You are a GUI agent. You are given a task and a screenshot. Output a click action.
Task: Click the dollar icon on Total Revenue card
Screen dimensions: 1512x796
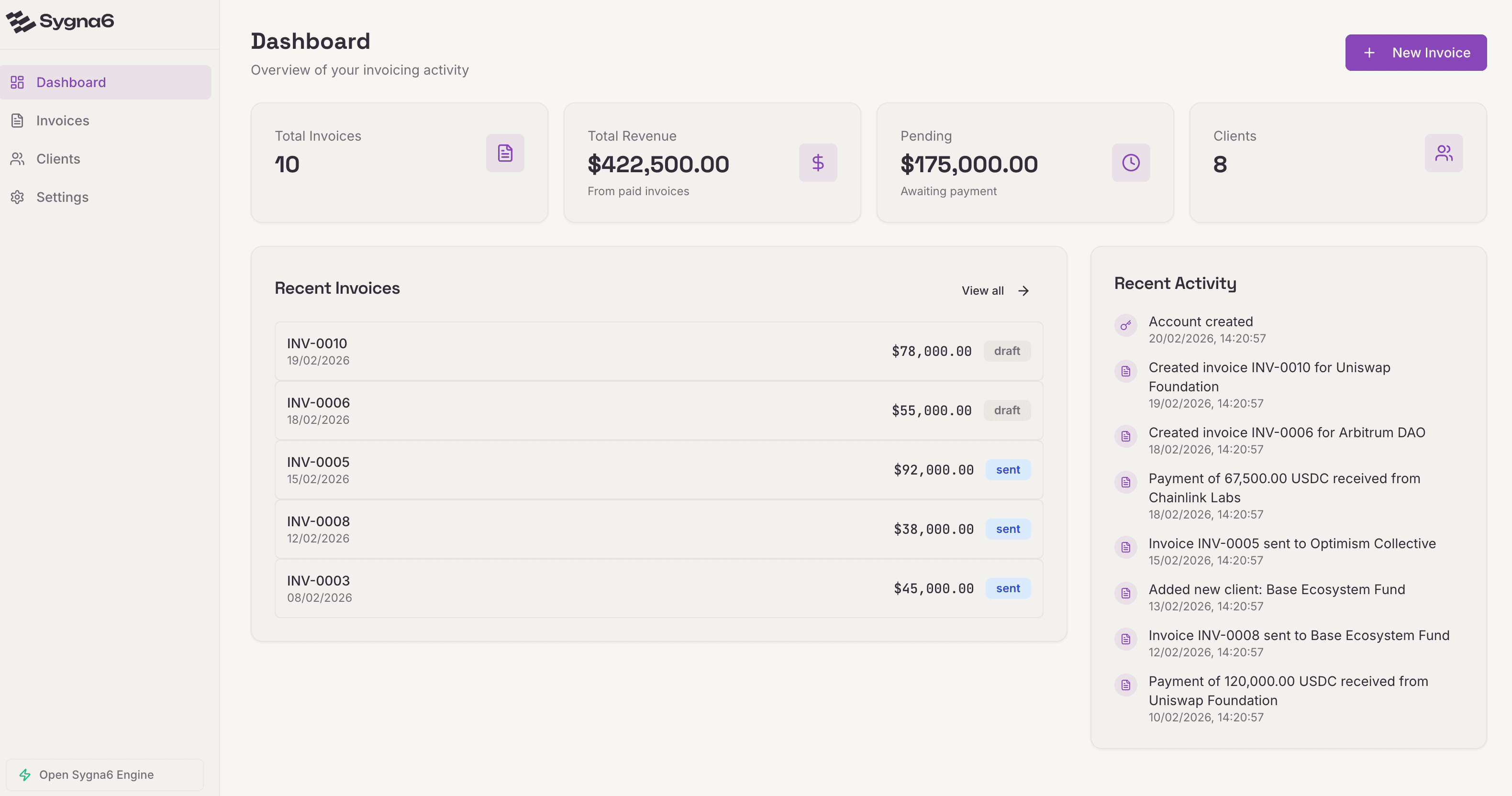pos(818,163)
